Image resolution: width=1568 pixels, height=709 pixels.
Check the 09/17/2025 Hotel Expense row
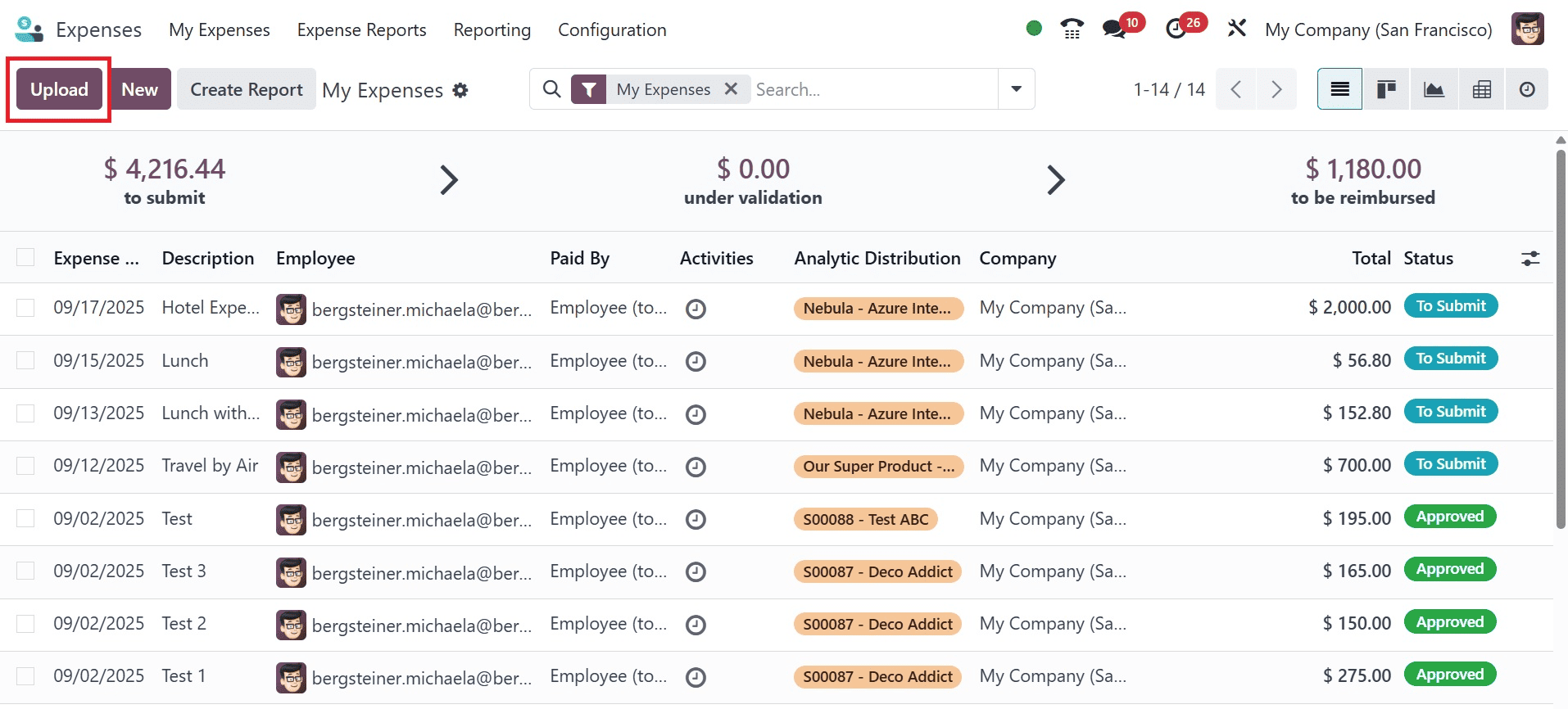pos(25,308)
